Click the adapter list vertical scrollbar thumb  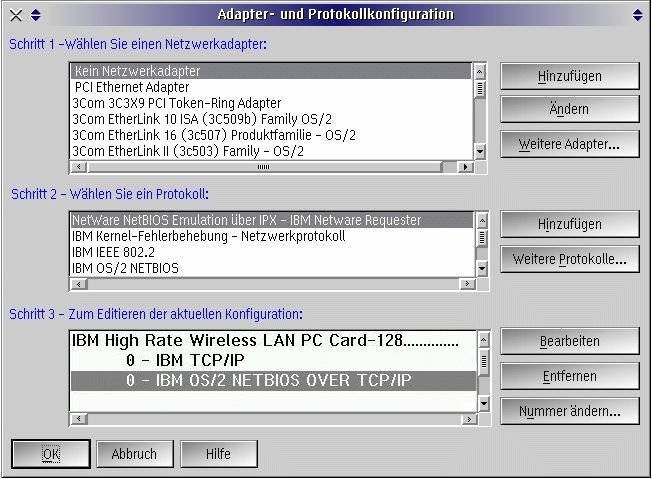coord(480,89)
